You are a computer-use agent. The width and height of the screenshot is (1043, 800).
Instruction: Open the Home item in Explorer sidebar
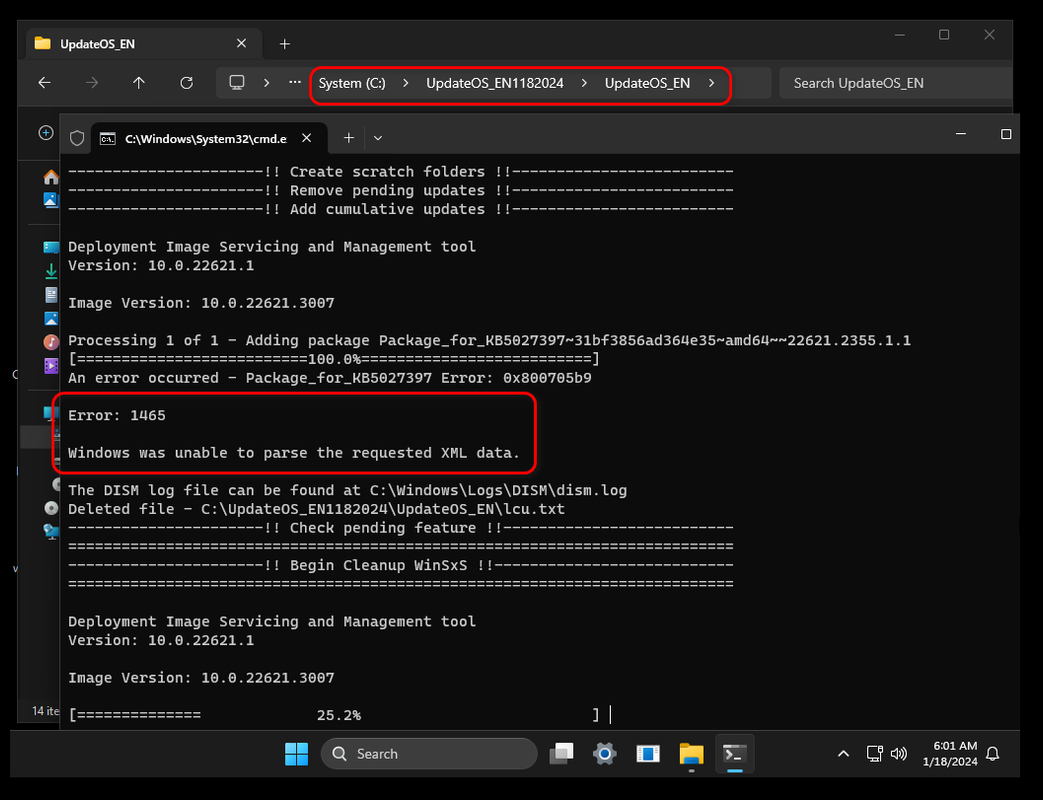[x=51, y=177]
